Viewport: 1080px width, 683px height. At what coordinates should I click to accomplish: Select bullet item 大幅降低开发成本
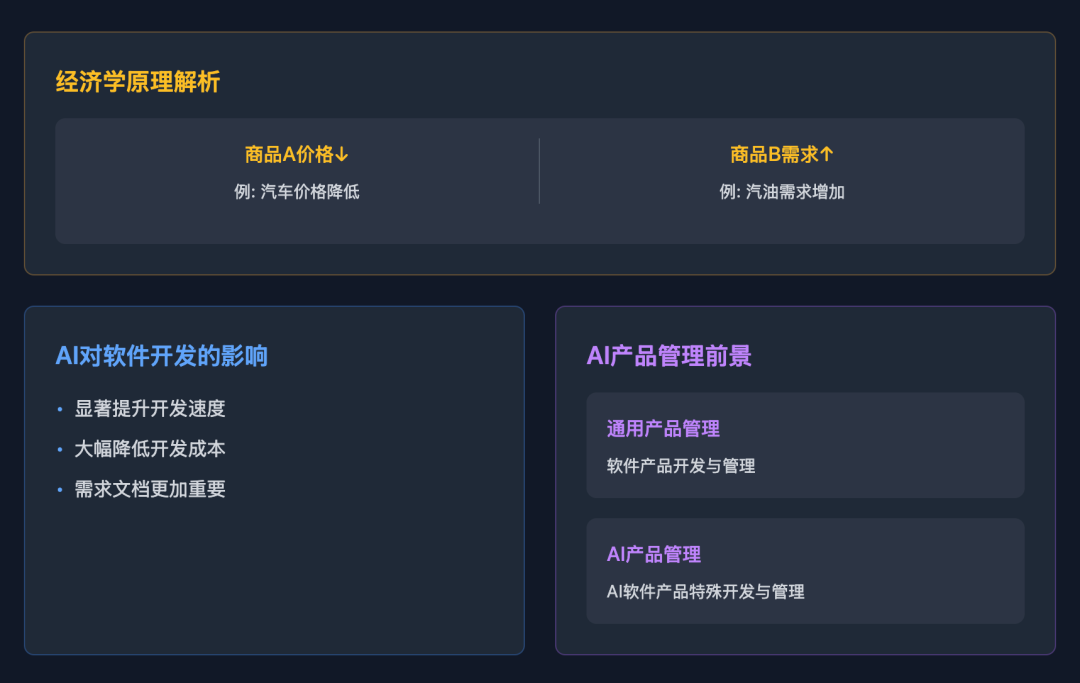[x=149, y=449]
